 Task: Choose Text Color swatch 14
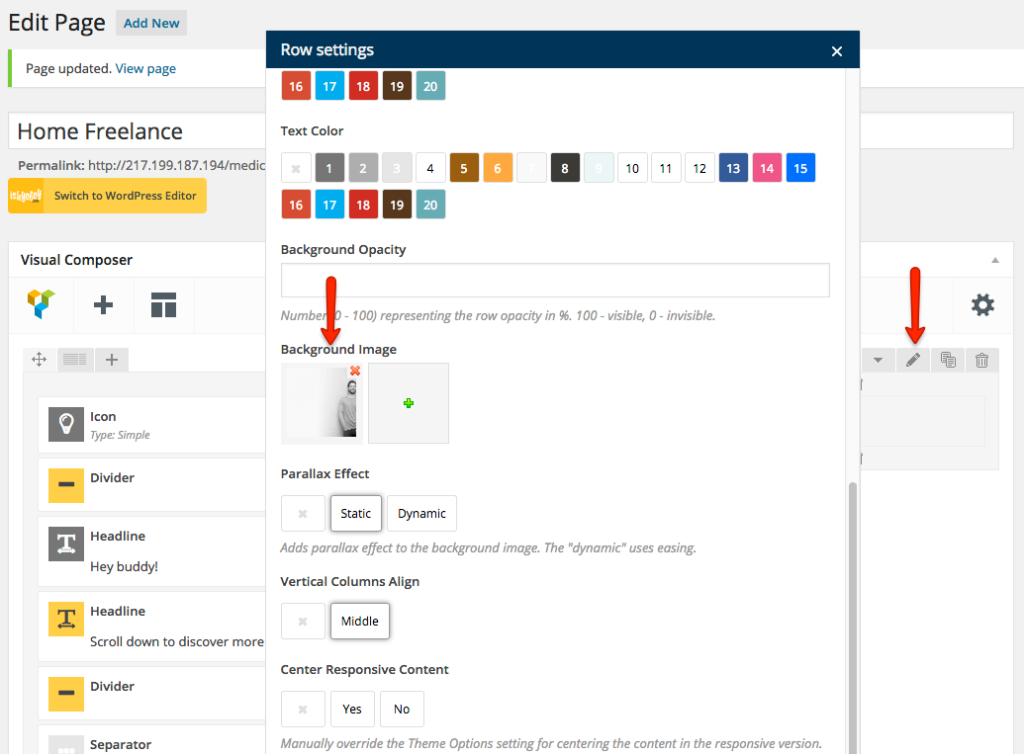(x=767, y=168)
